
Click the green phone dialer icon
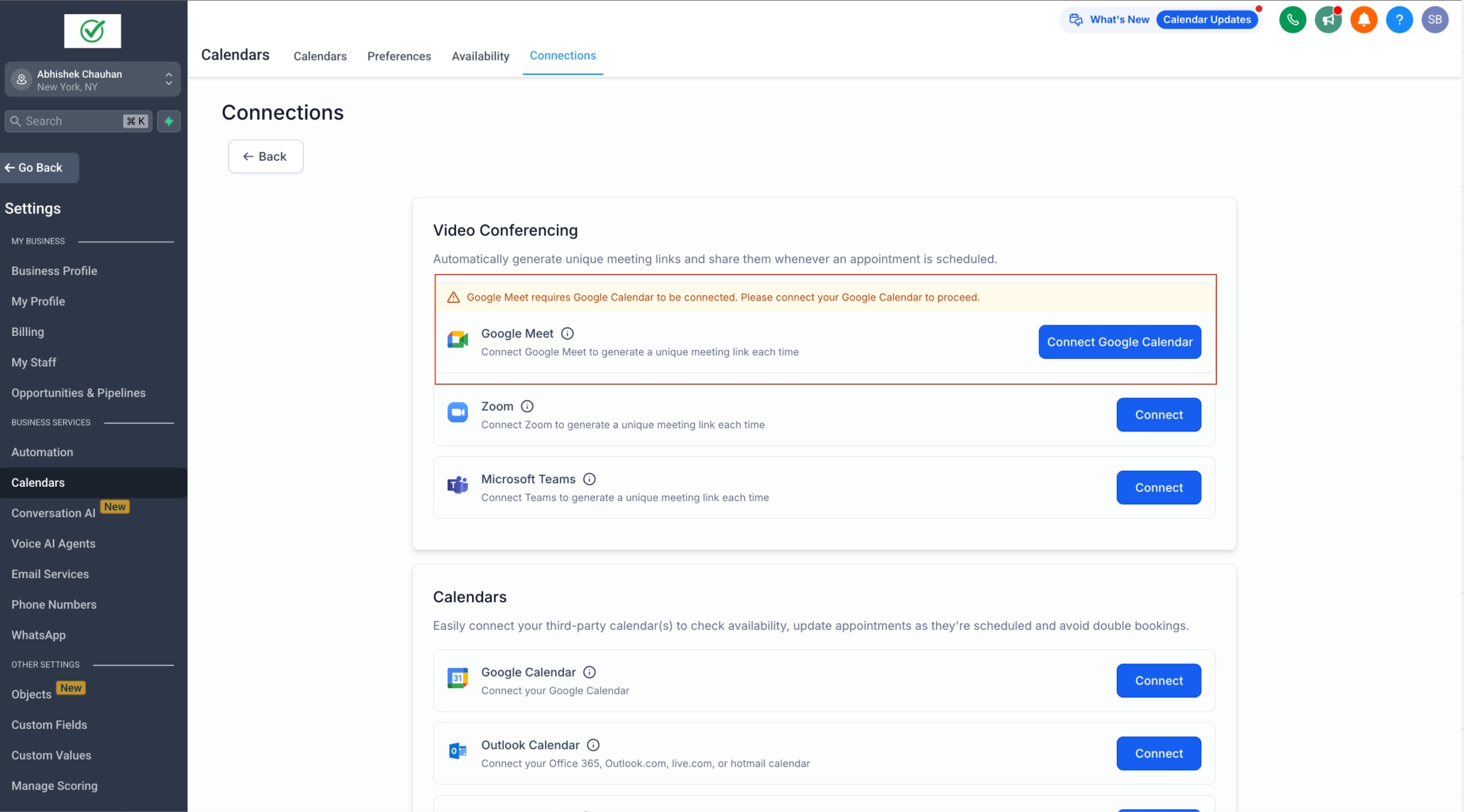(x=1292, y=20)
